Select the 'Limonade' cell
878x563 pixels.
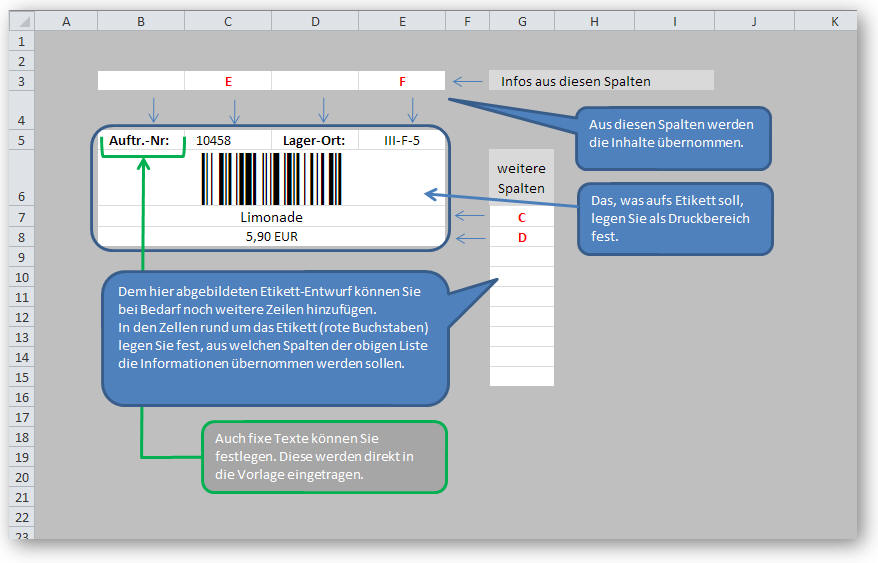coord(272,217)
